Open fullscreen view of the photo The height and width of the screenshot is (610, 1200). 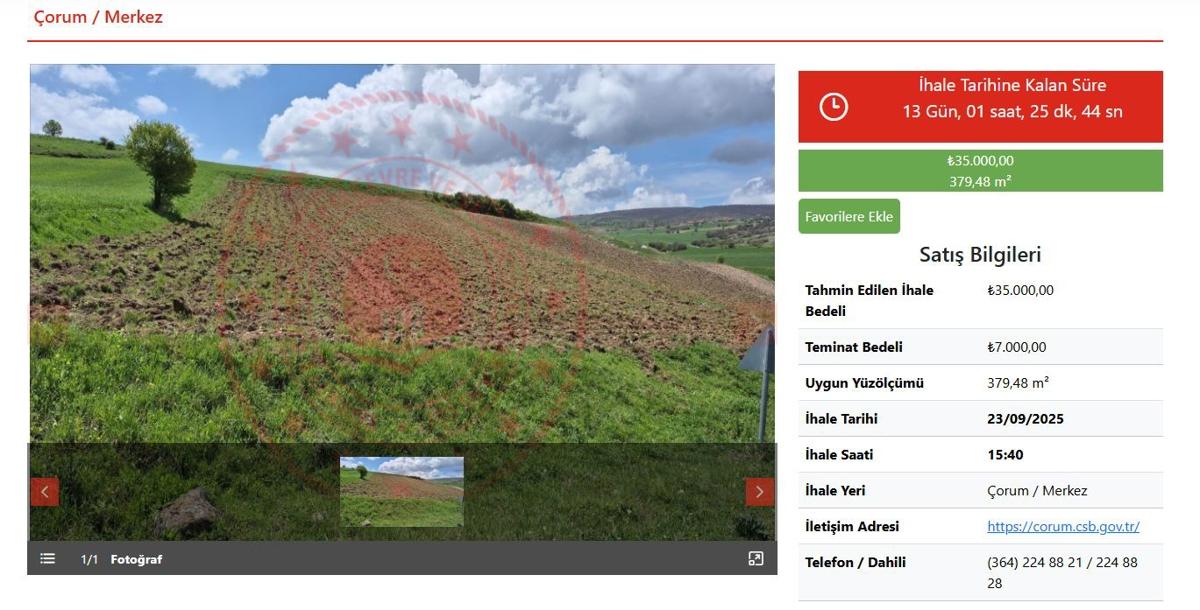coord(756,559)
